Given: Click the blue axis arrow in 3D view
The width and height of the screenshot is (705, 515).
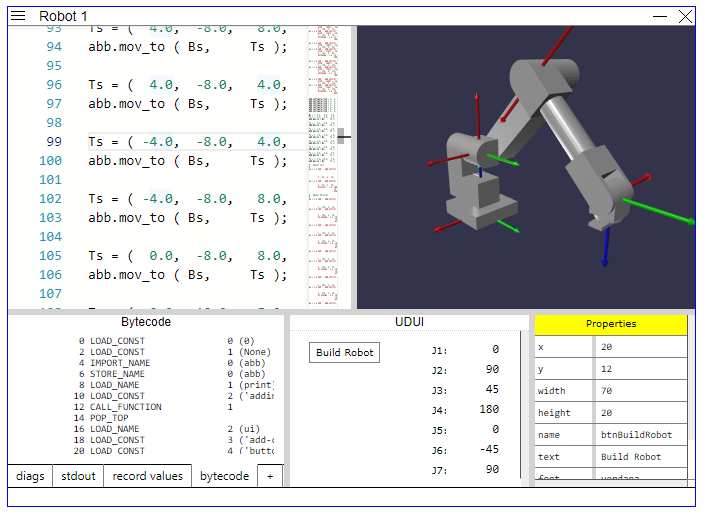Looking at the screenshot, I should pos(606,246).
